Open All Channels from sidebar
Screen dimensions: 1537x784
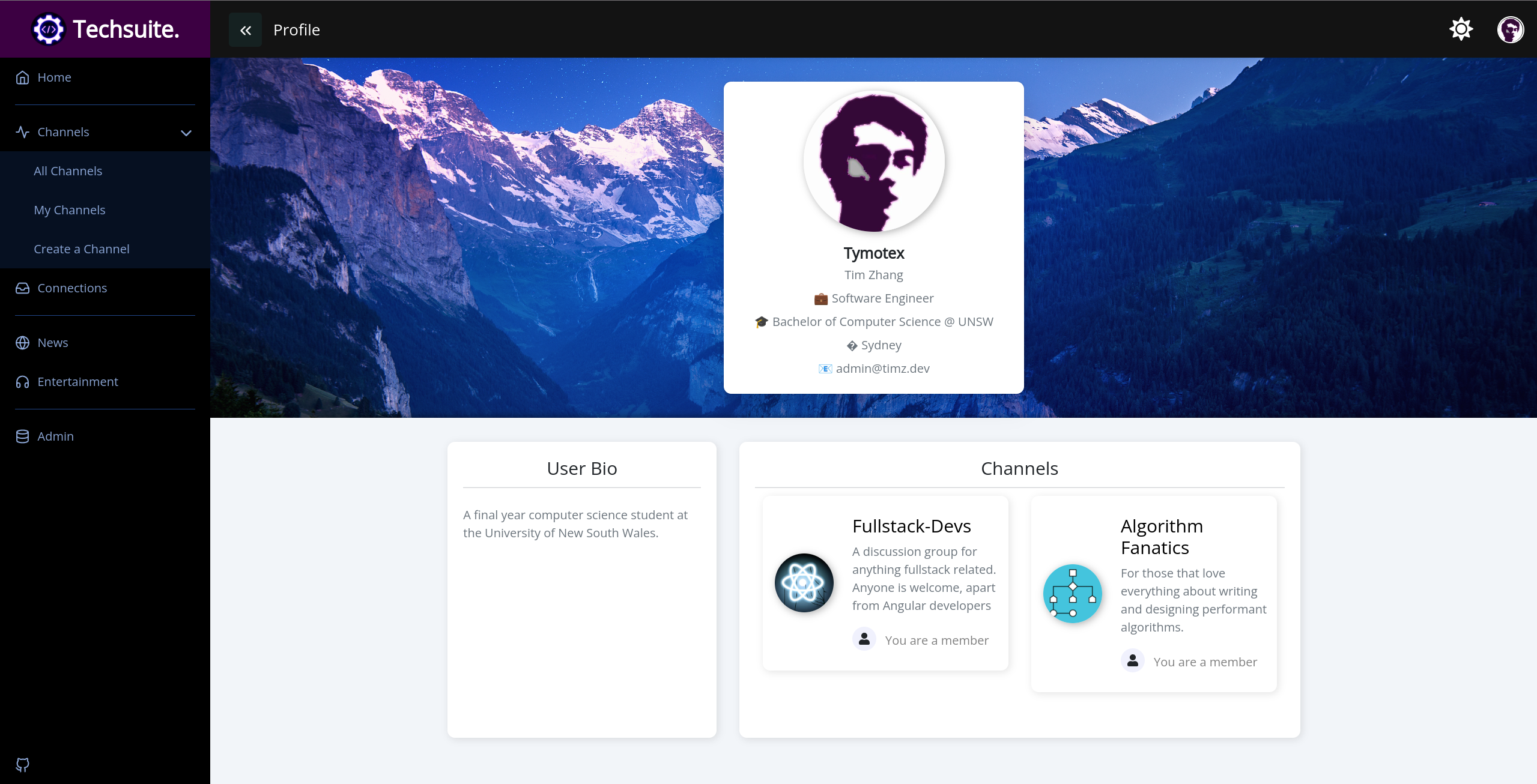(x=68, y=170)
